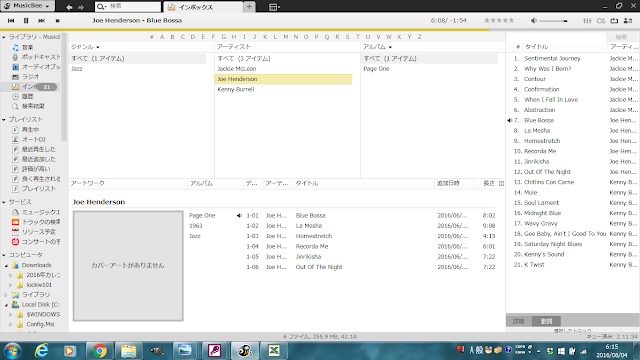Open Internet Explorer from the taskbar
Screen dimensions: 640x360
[41, 351]
